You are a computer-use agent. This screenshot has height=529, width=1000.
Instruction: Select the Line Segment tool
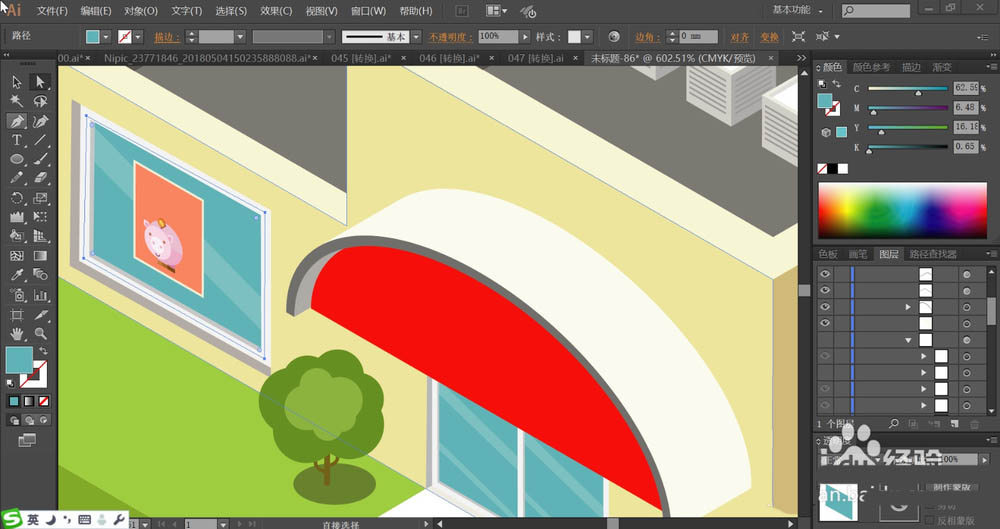40,140
